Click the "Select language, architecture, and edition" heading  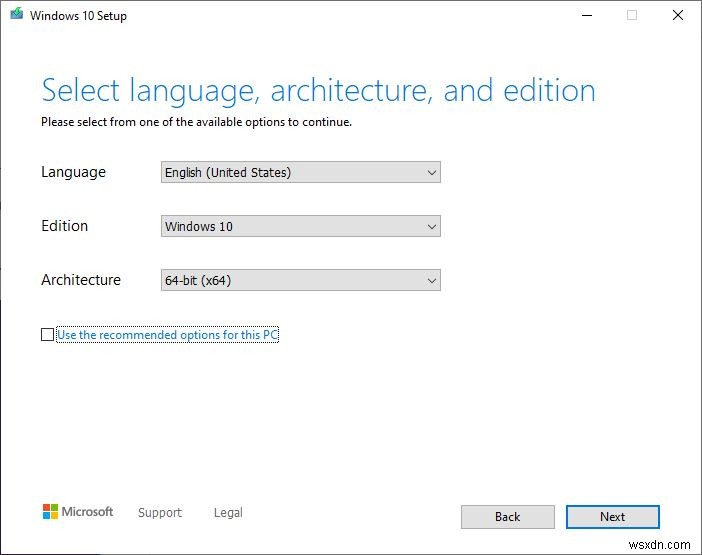coord(318,91)
